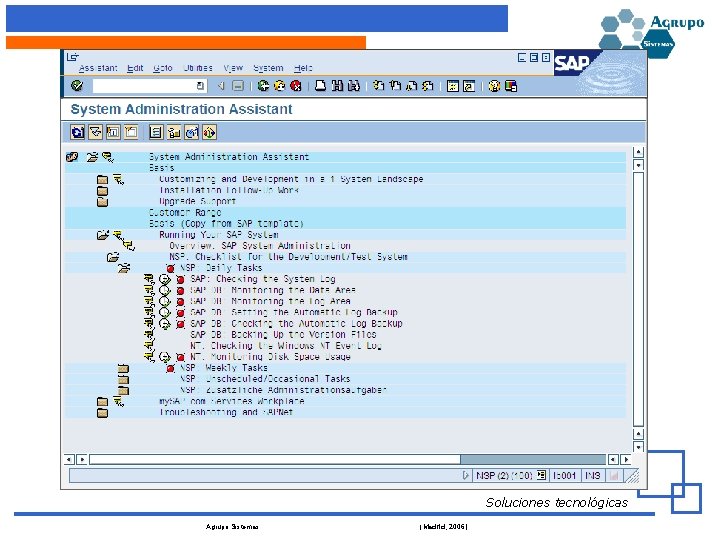Collapse the Running Your SAP System folder
Viewport: 720px width, 540px height.
point(103,235)
